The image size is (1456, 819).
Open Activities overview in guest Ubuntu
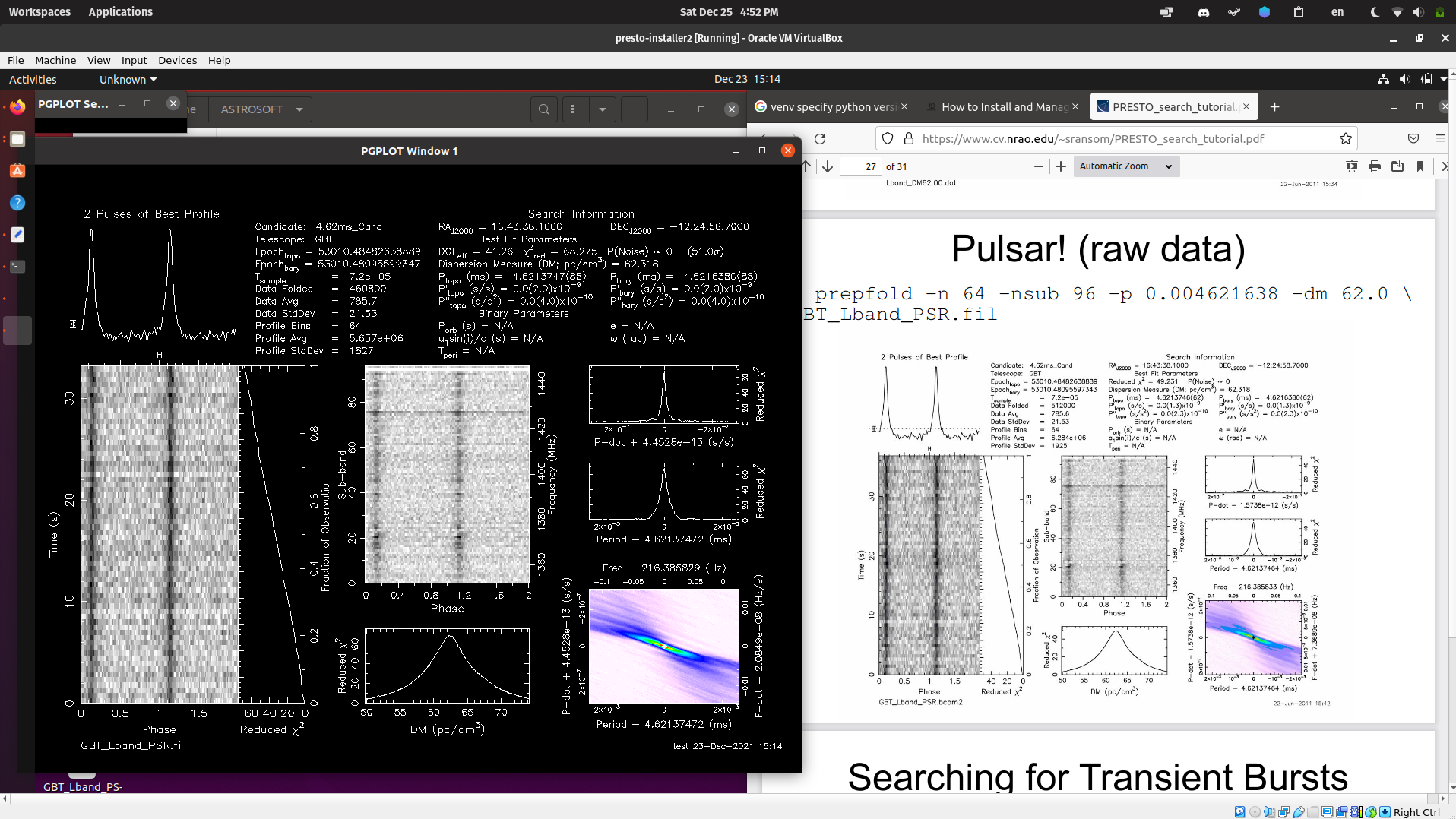(x=33, y=79)
